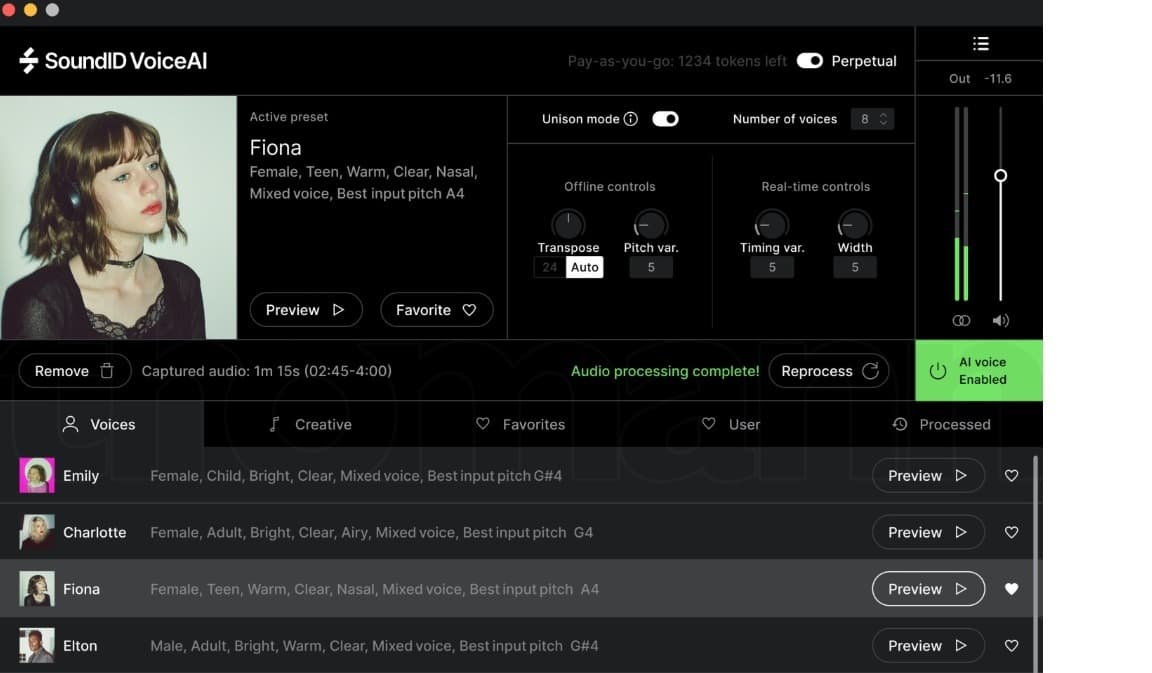Mute output with the speaker icon
Viewport: 1152px width, 673px height.
(1001, 320)
